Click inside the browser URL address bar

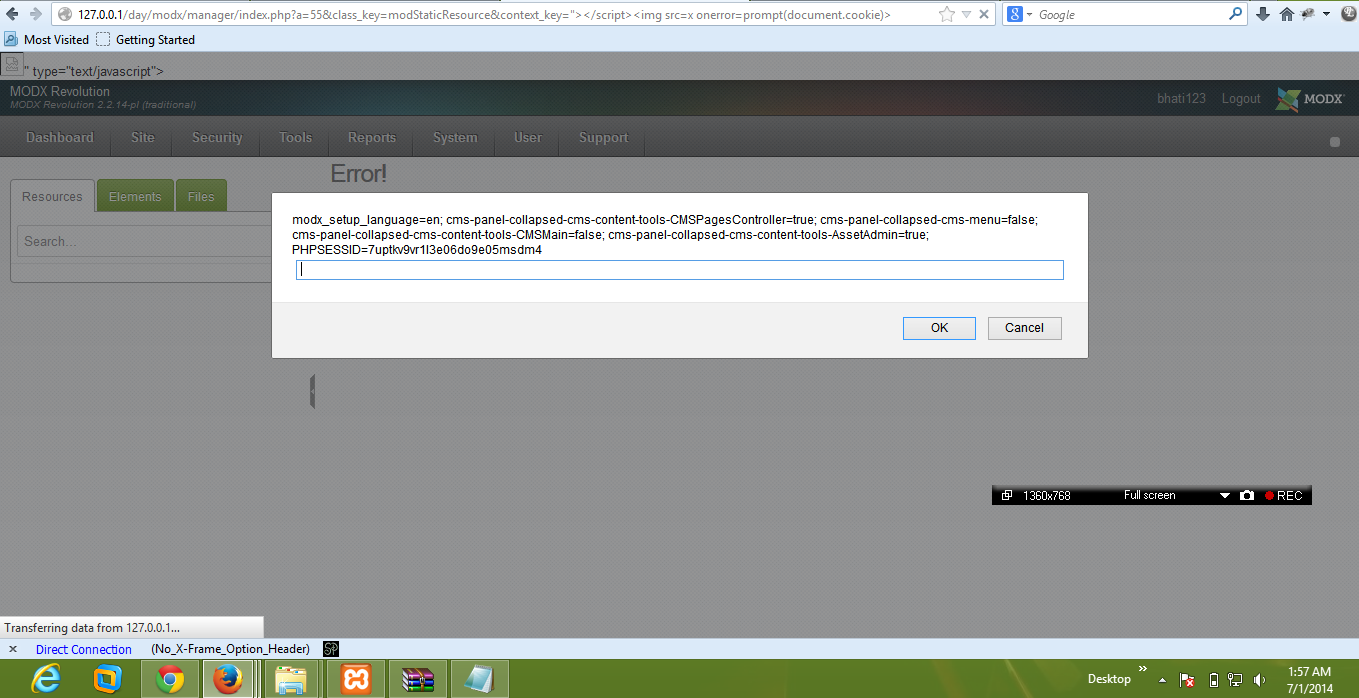[x=500, y=14]
